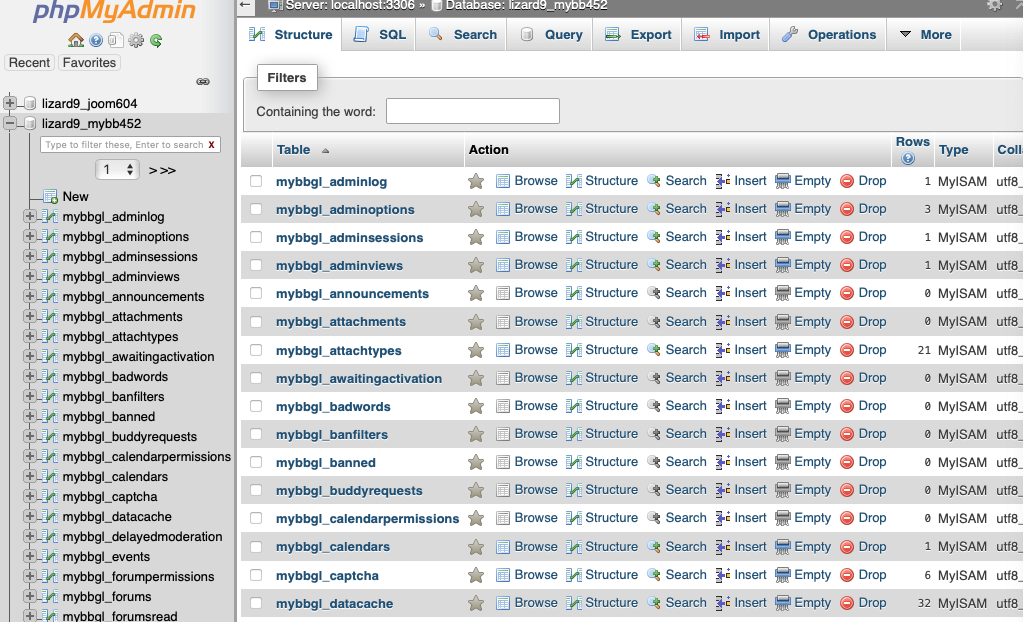This screenshot has height=622, width=1023.
Task: Click Rows column help icon
Action: [x=908, y=159]
